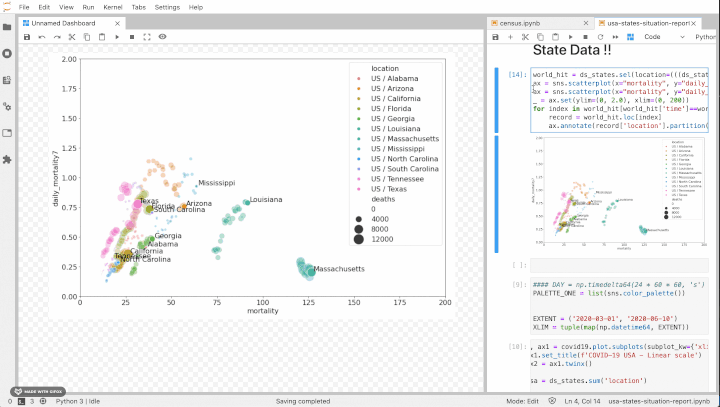Click Ln 4, Col 14 cursor position

[582, 401]
